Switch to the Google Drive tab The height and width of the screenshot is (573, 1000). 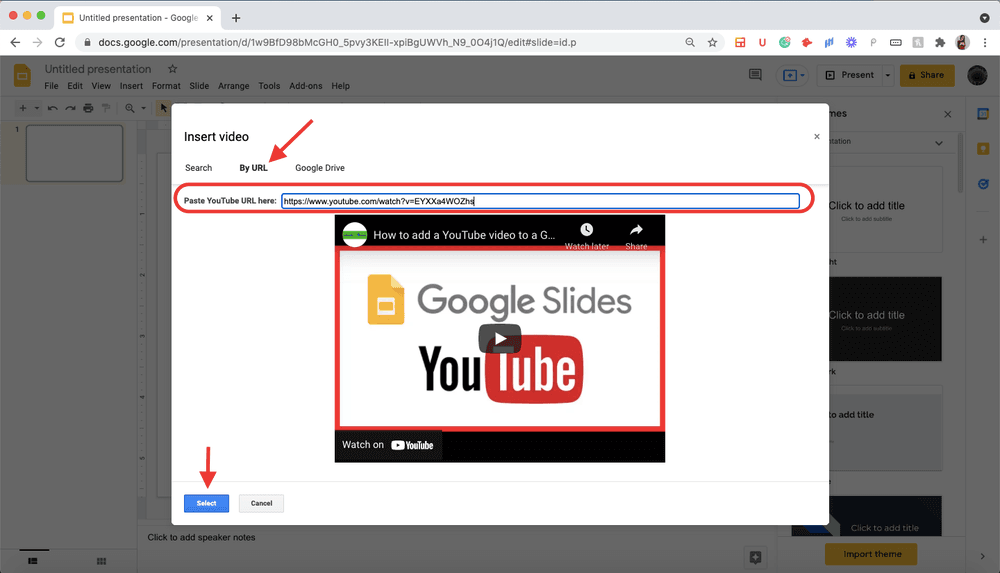click(x=320, y=168)
